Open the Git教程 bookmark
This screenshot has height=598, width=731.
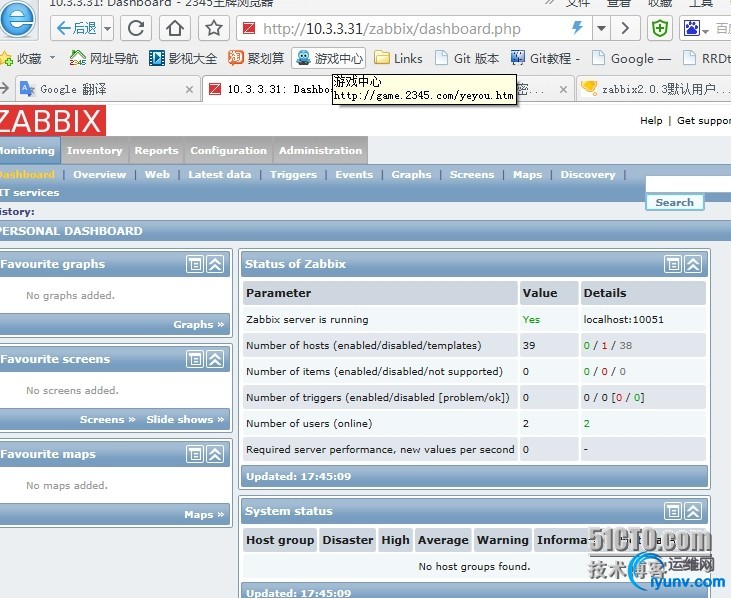pos(545,58)
